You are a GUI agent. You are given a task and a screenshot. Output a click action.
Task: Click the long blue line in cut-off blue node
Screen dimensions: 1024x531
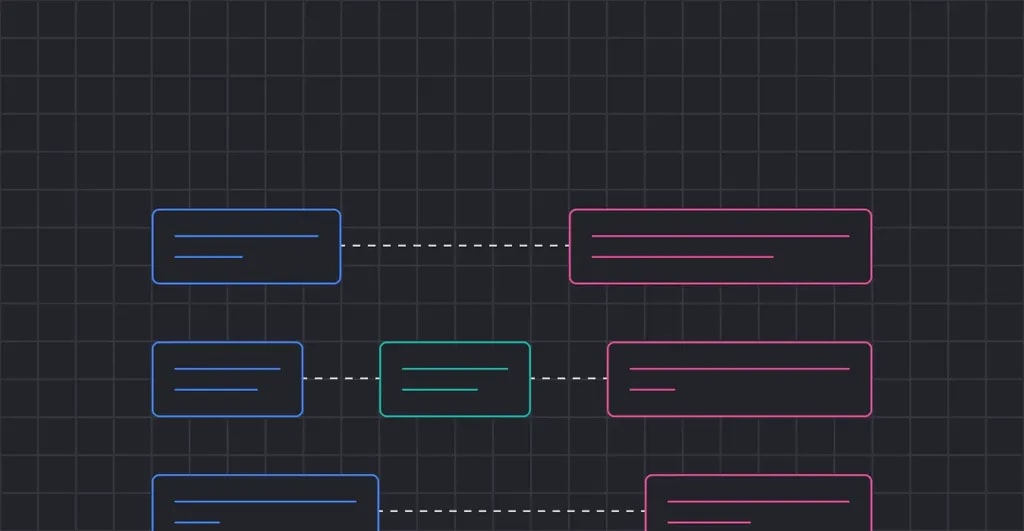265,502
